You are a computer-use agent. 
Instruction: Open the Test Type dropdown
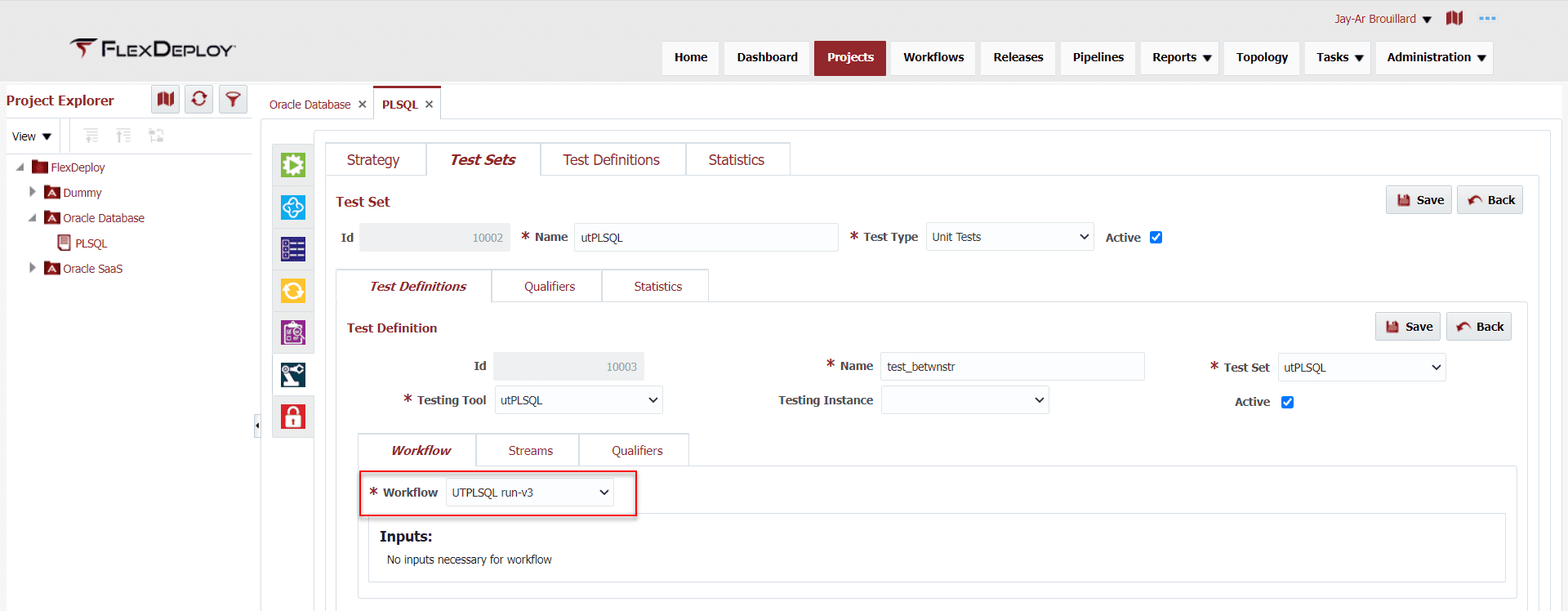click(1009, 237)
